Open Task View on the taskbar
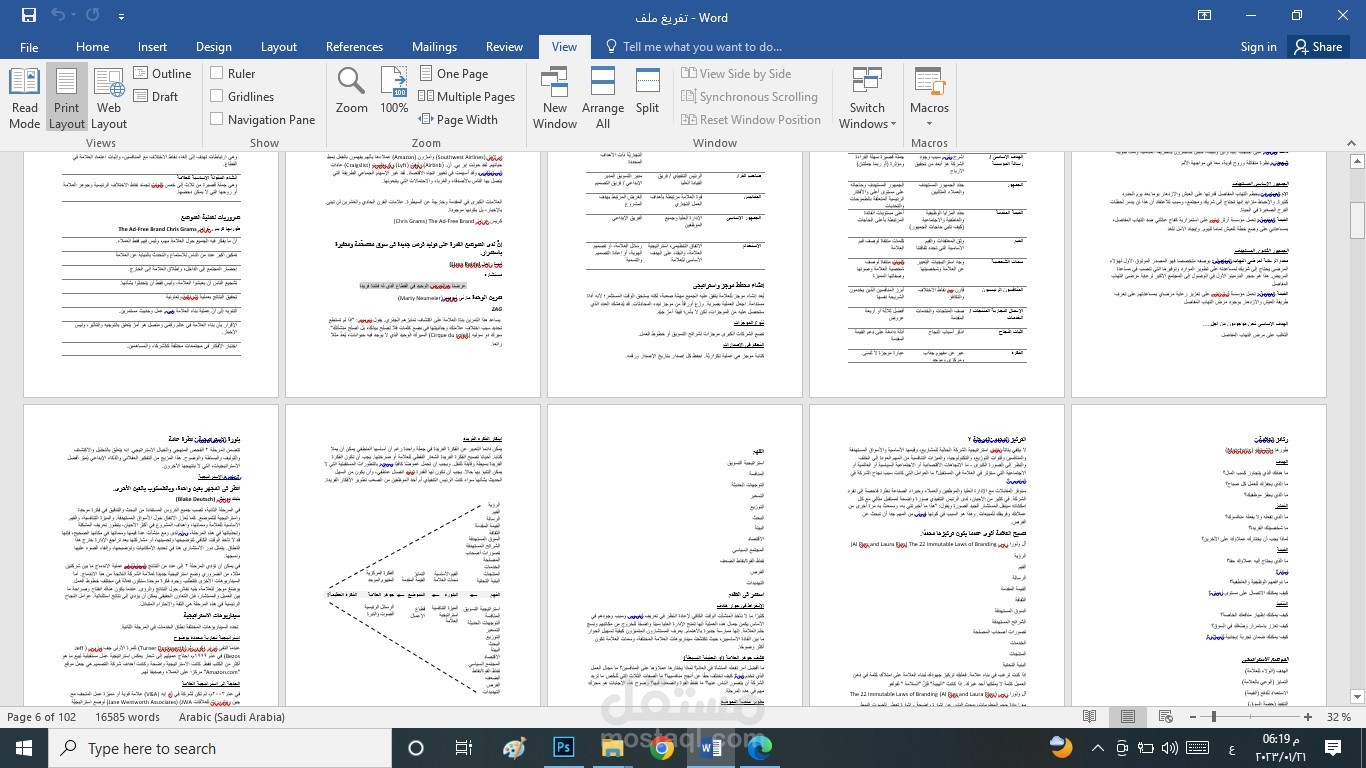1366x768 pixels. click(464, 748)
